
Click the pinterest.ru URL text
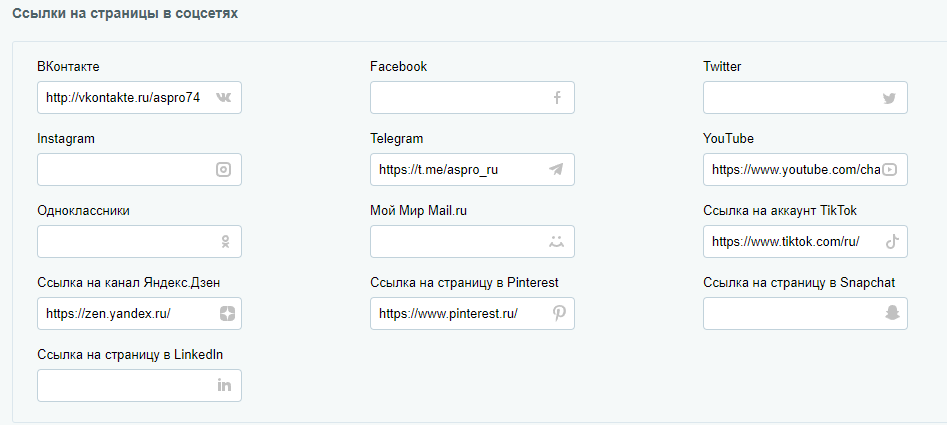448,314
